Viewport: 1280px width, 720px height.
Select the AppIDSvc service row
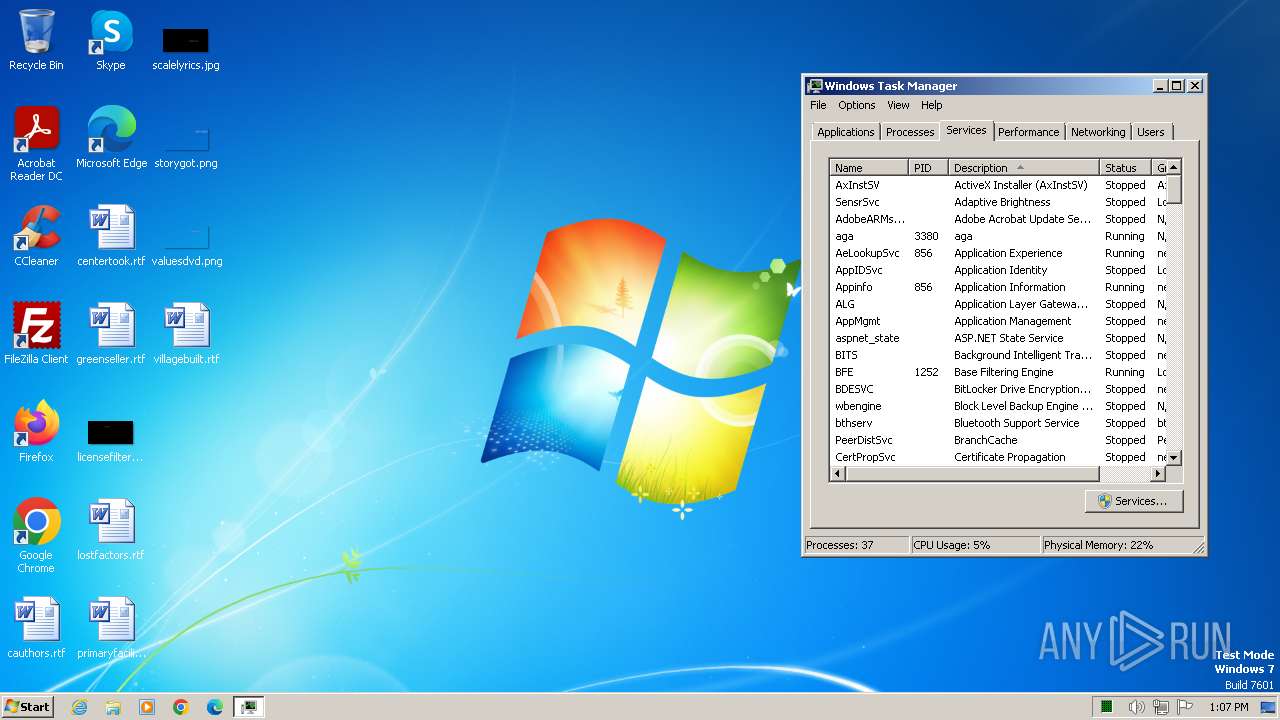point(998,270)
